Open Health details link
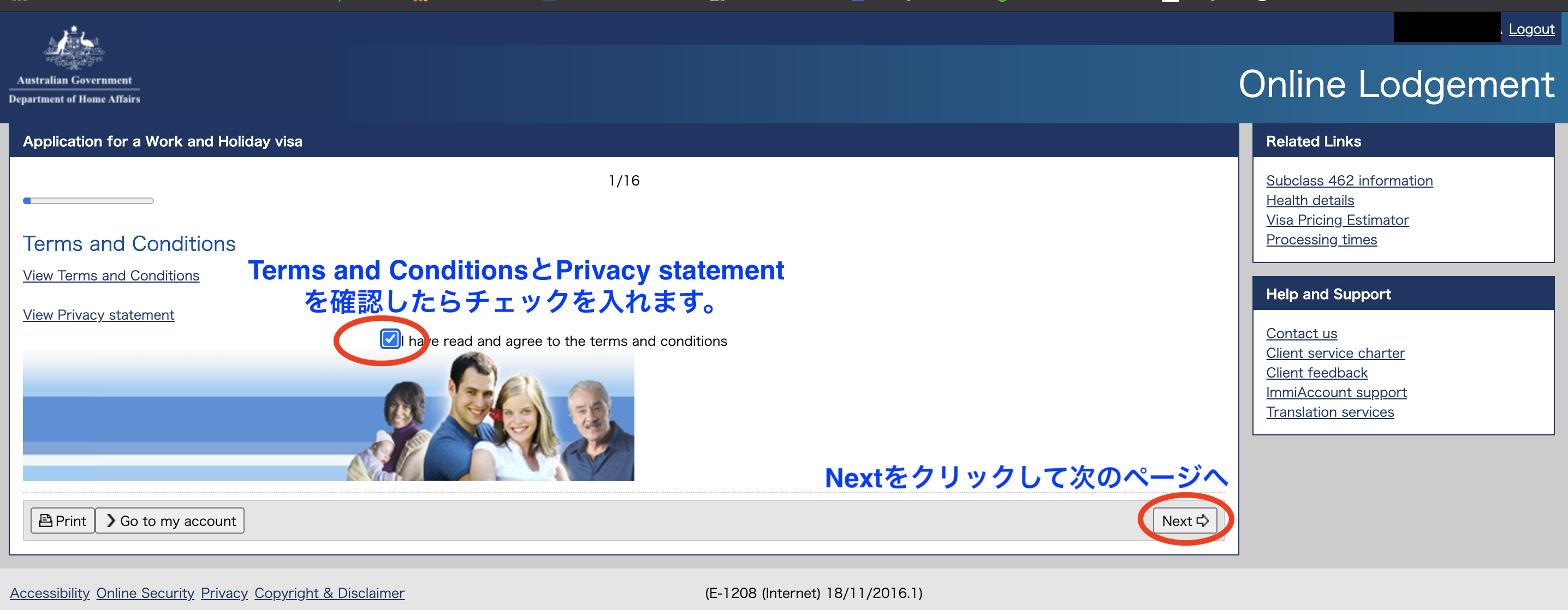1568x610 pixels. point(1310,200)
